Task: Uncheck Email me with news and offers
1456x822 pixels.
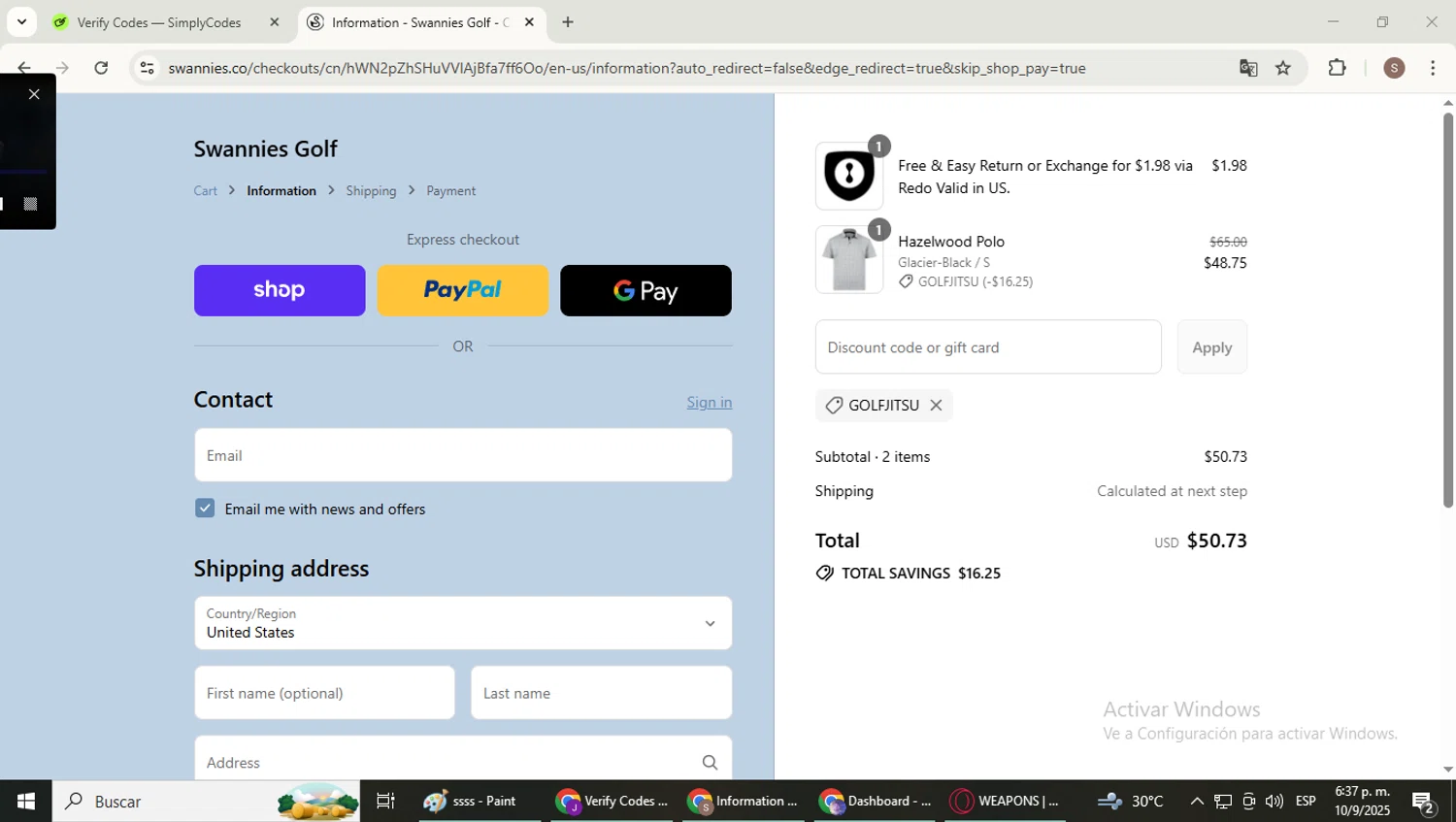Action: pos(205,509)
